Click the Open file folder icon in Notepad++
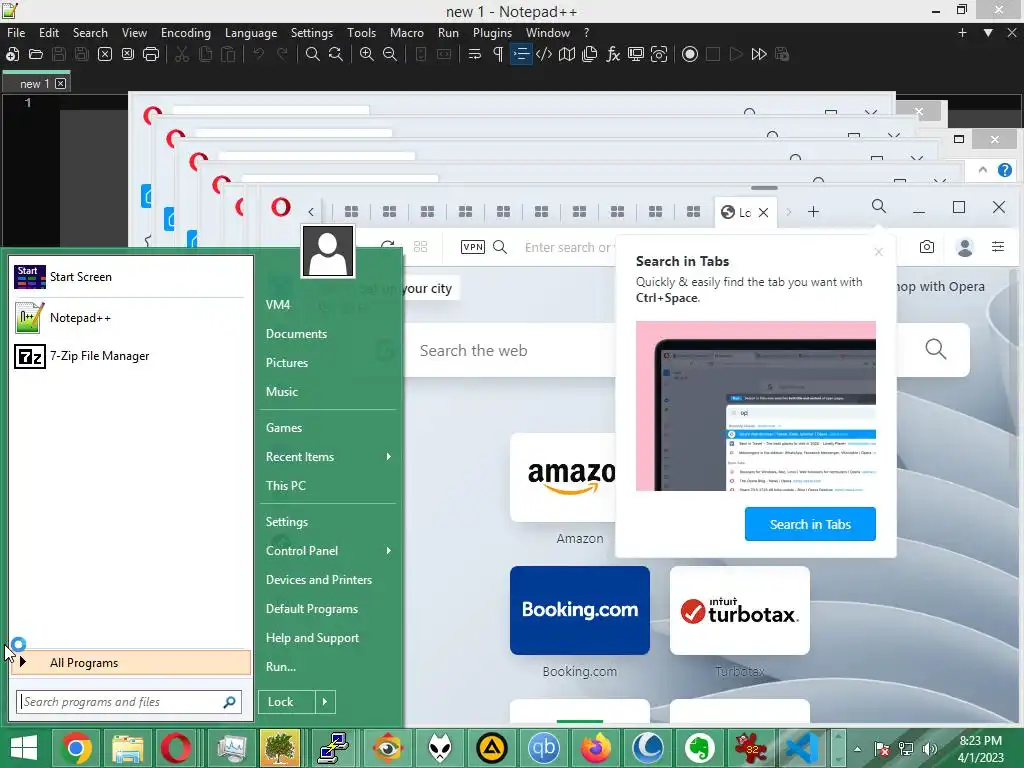1024x768 pixels. pyautogui.click(x=36, y=54)
